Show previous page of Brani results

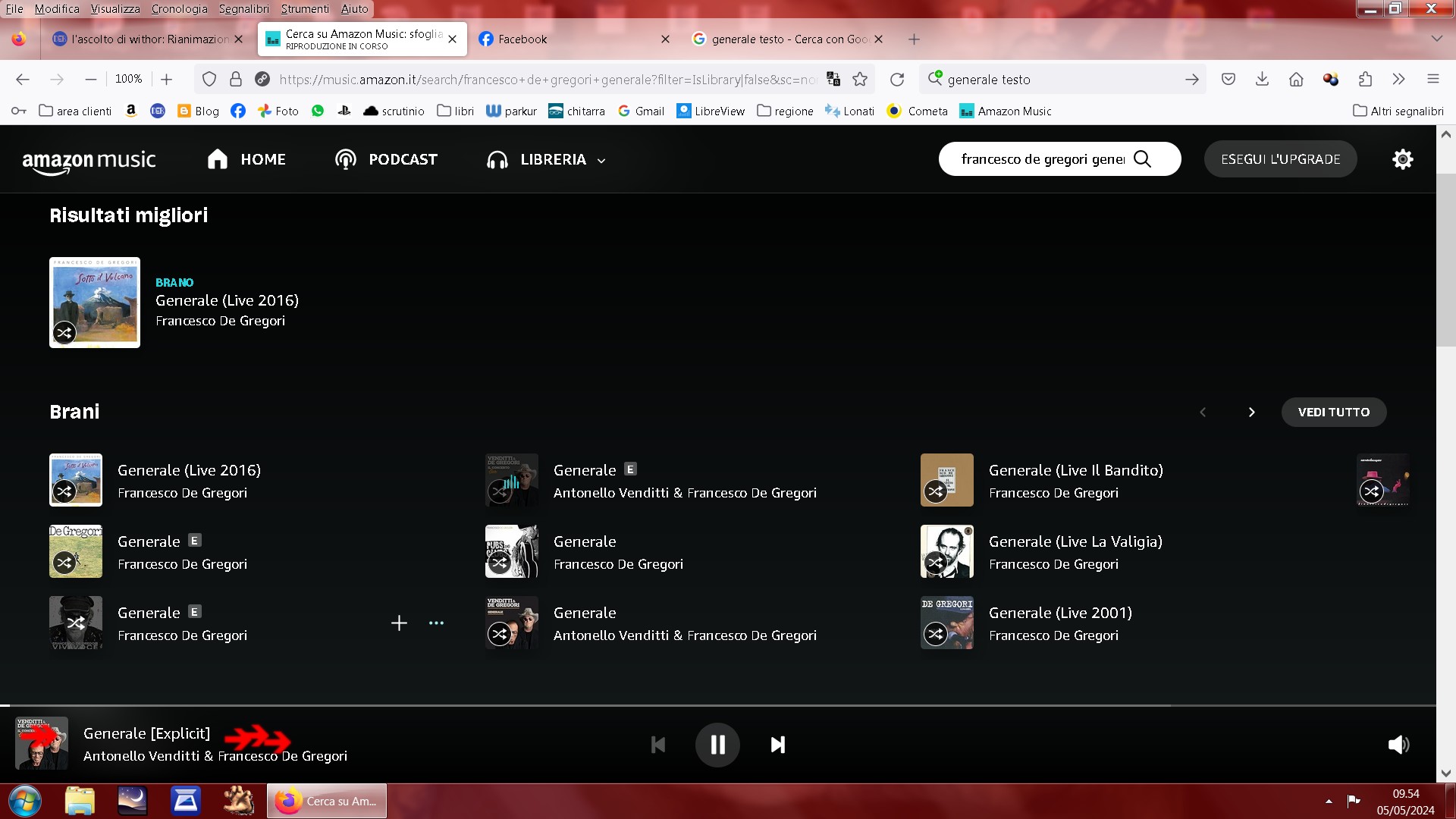click(1203, 412)
